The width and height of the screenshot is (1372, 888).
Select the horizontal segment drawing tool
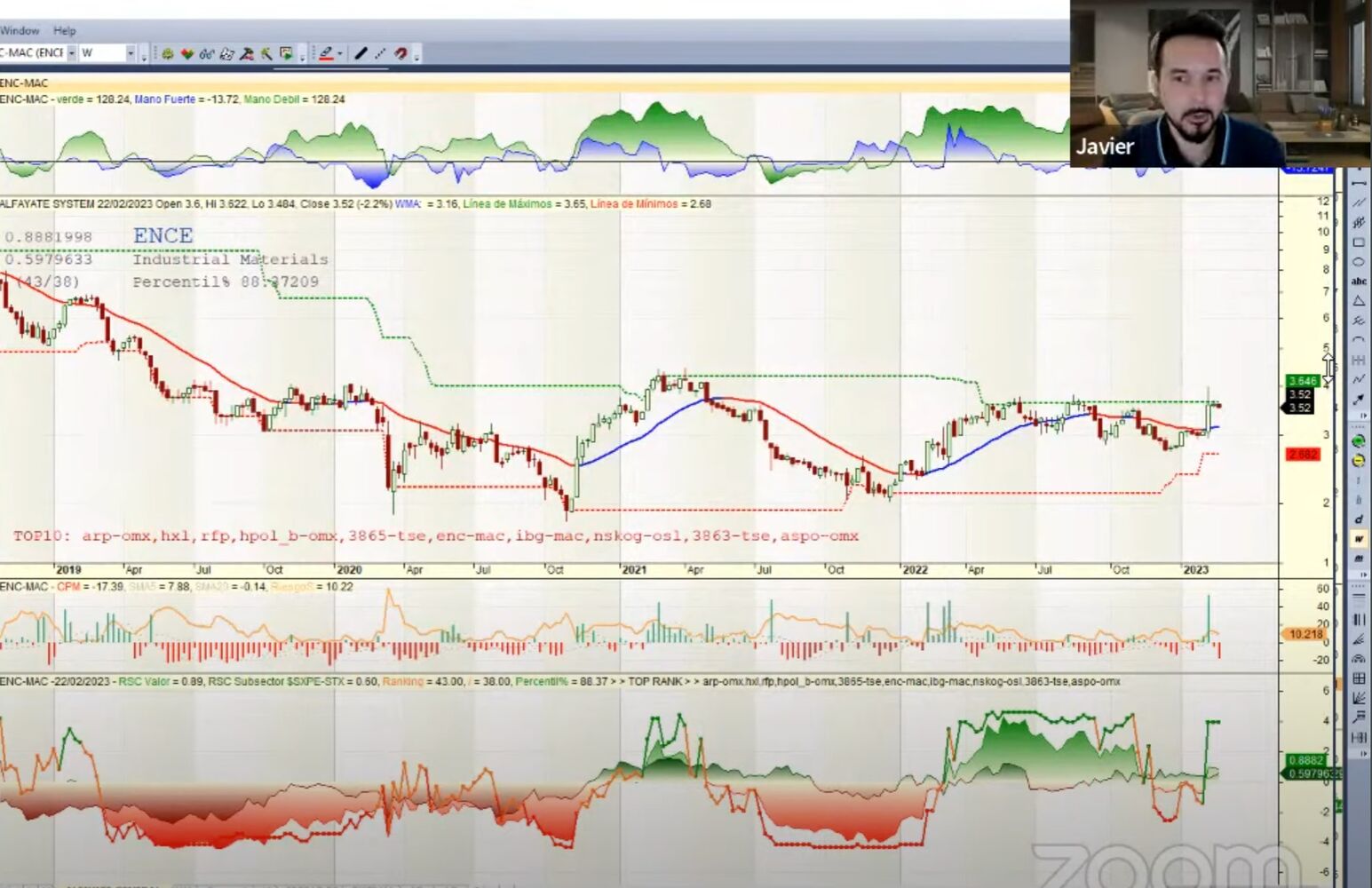click(x=1359, y=183)
